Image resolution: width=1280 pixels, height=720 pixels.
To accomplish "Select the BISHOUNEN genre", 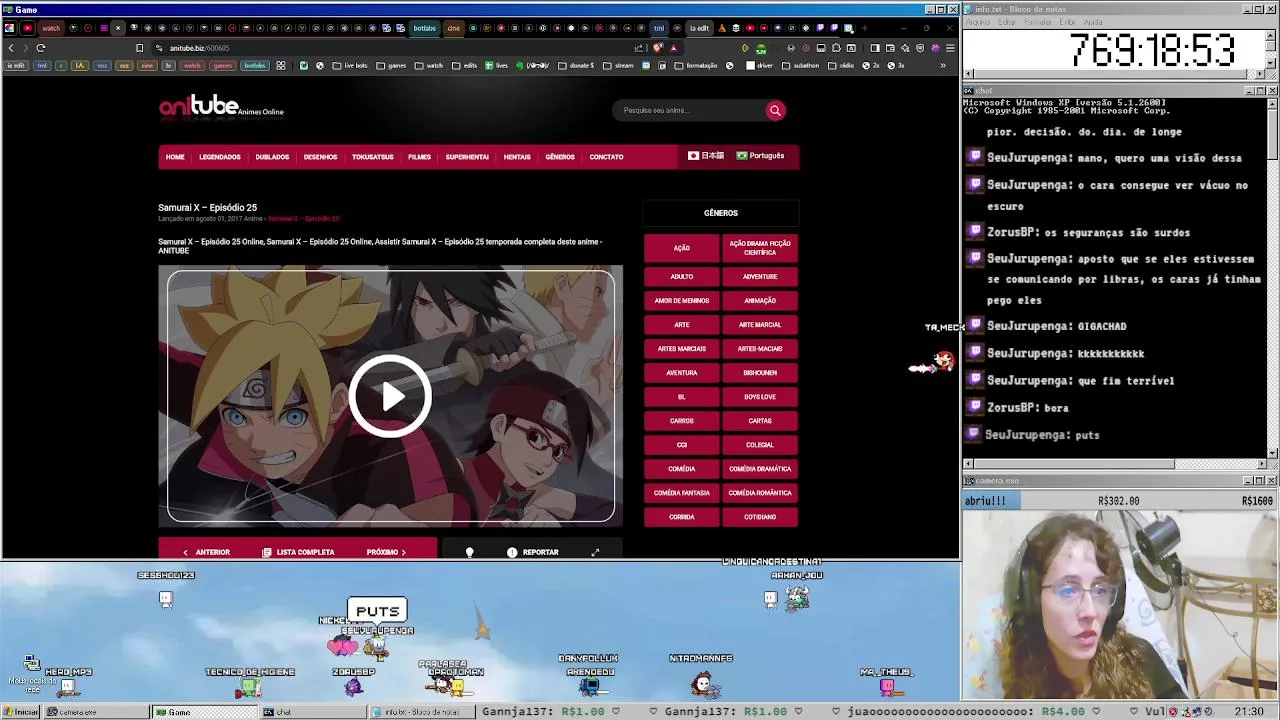I will [760, 373].
